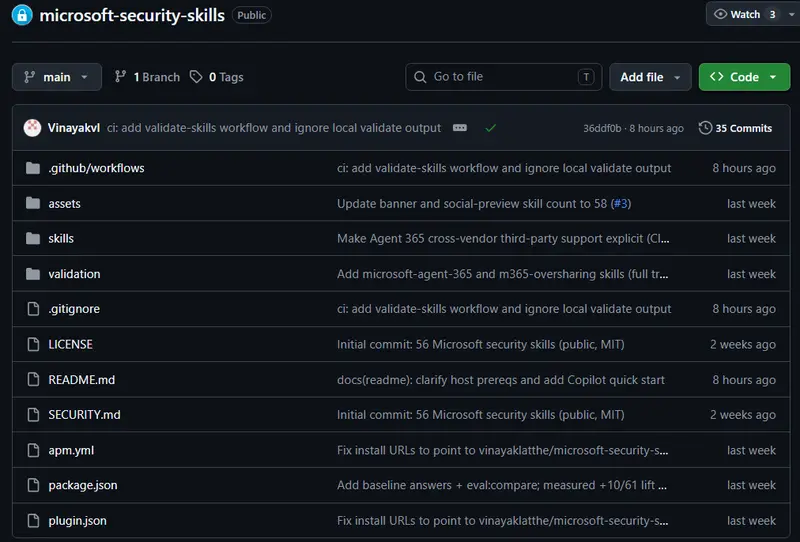
Task: Open the apm.yml file
Action: point(71,450)
